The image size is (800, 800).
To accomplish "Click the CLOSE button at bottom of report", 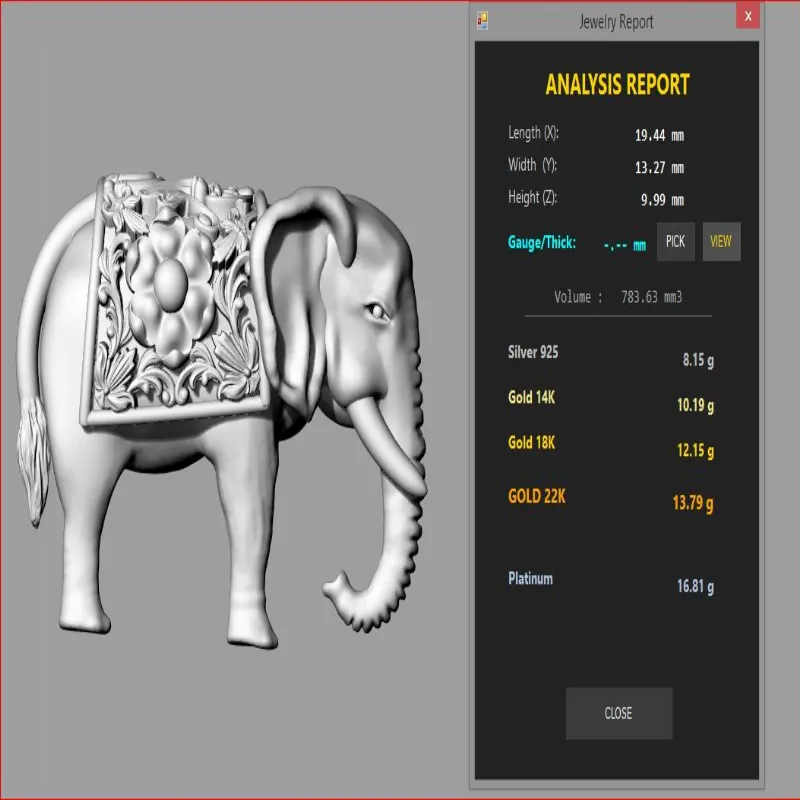I will pos(618,713).
